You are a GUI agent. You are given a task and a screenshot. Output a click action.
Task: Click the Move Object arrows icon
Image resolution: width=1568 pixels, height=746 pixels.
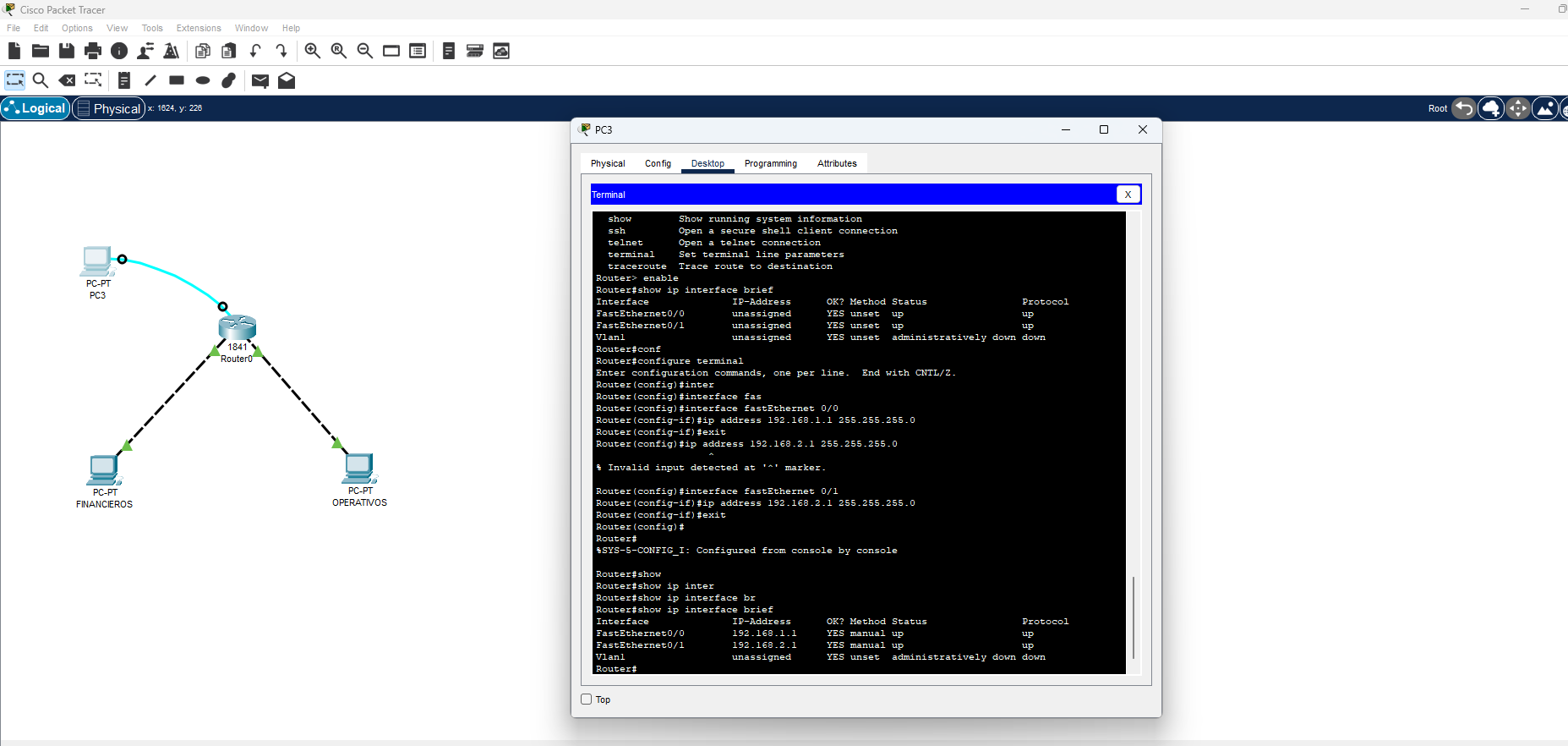coord(1518,108)
